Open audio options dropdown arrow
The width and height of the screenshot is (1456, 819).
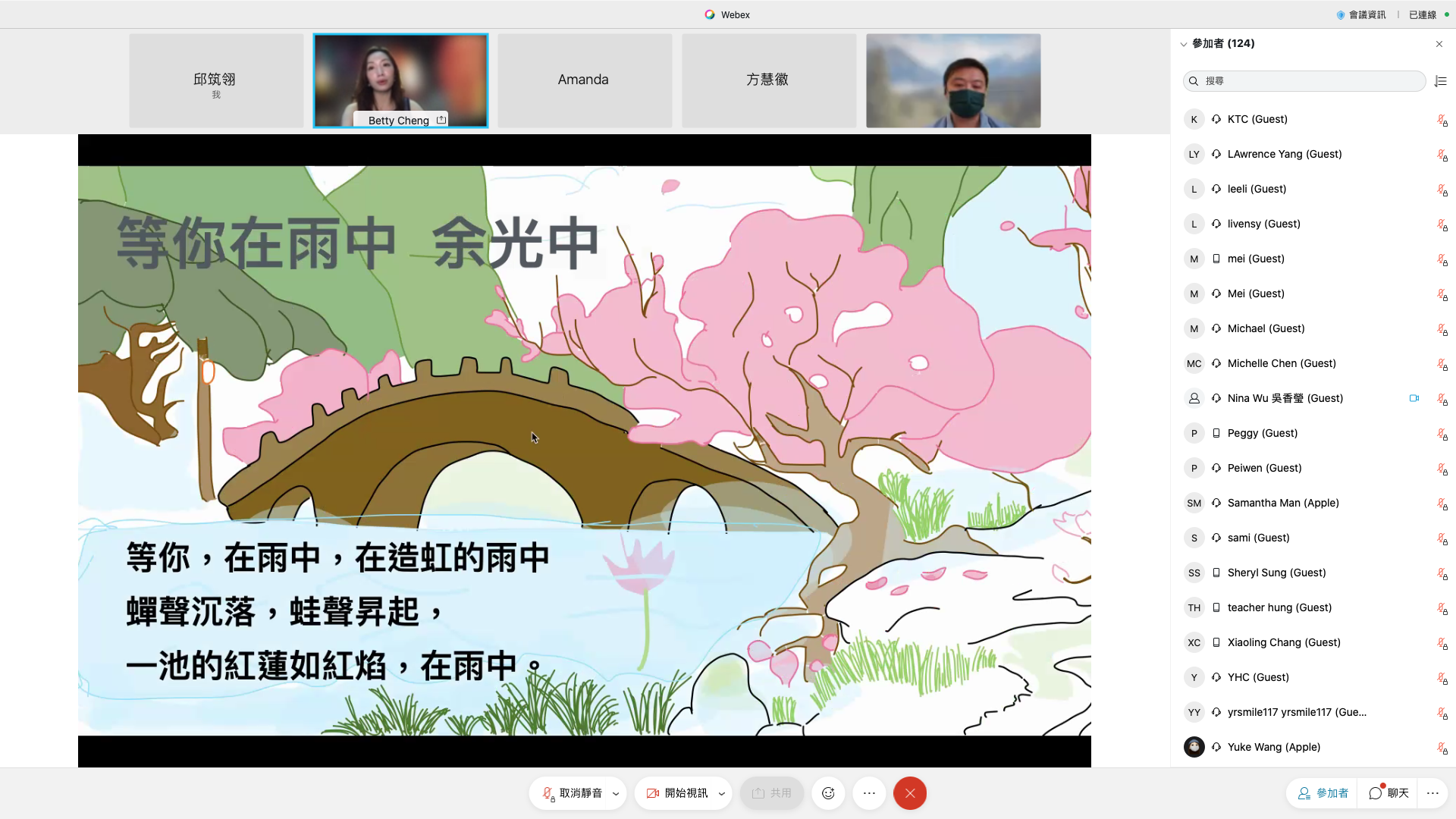pyautogui.click(x=616, y=794)
